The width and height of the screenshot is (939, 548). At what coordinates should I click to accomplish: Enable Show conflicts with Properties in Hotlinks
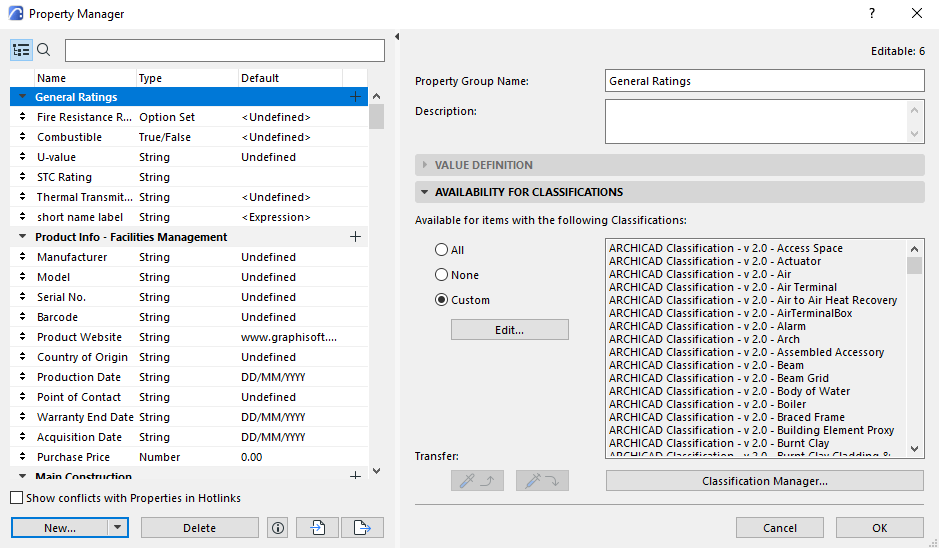click(17, 498)
